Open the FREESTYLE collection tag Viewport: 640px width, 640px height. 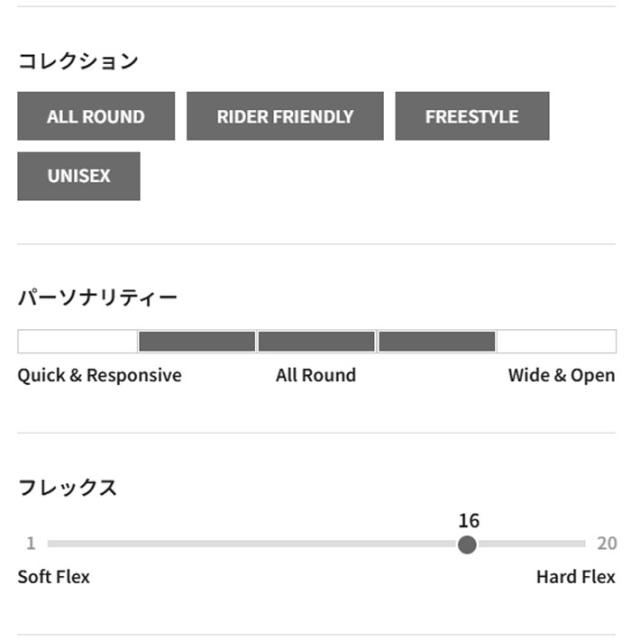[472, 116]
